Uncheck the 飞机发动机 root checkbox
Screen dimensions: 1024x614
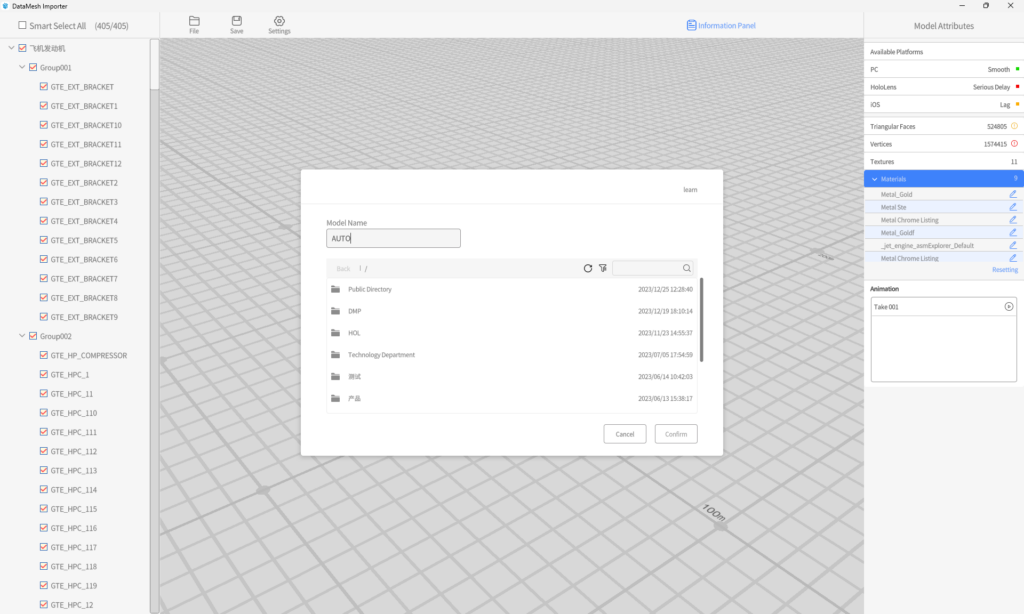tap(22, 48)
